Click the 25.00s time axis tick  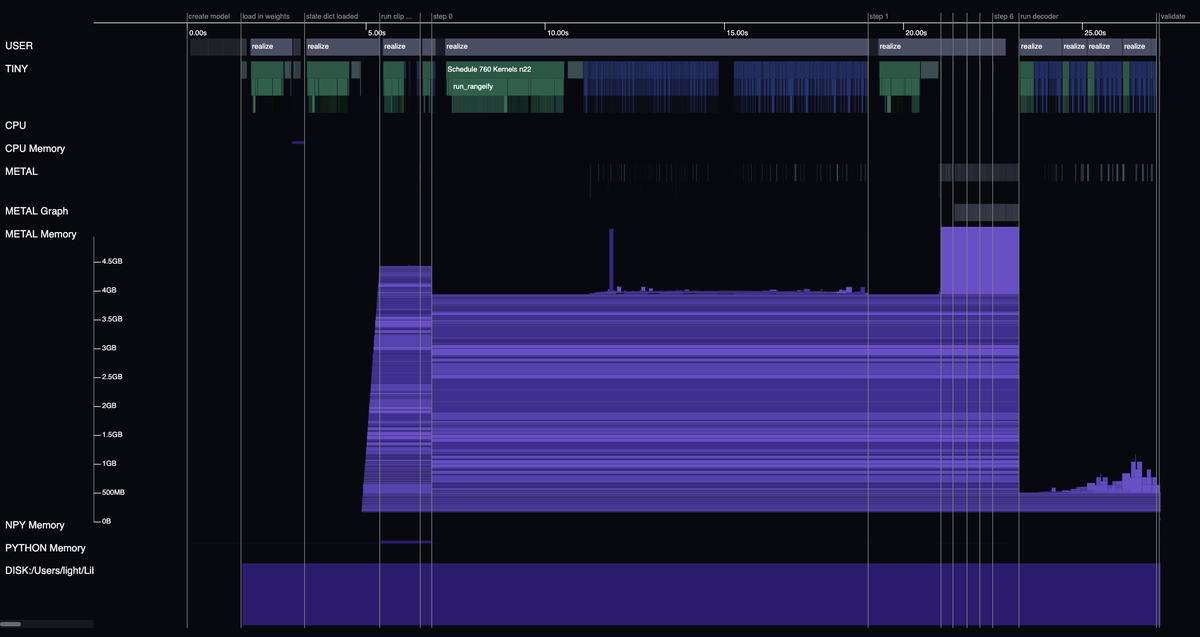click(x=1095, y=33)
